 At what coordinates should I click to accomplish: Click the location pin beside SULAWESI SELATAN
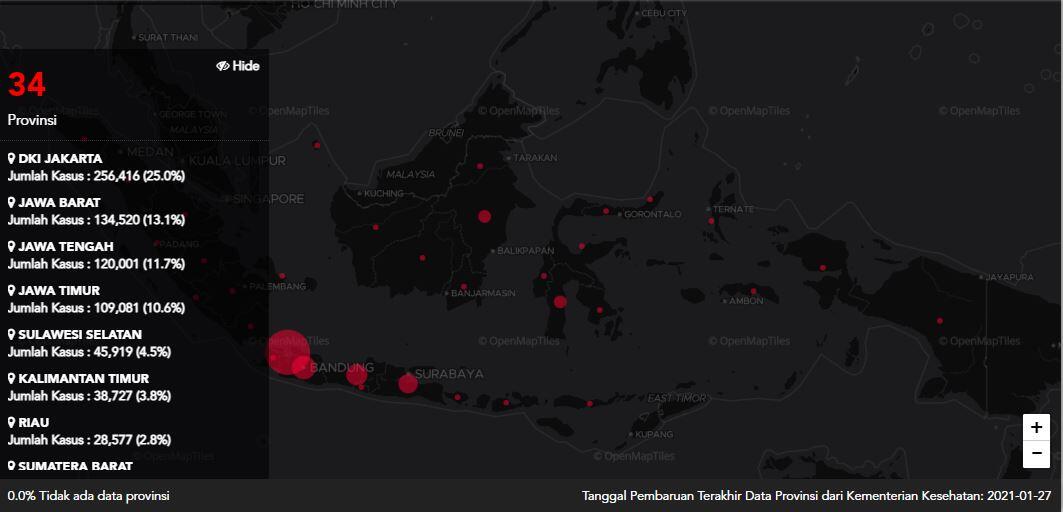pyautogui.click(x=12, y=335)
